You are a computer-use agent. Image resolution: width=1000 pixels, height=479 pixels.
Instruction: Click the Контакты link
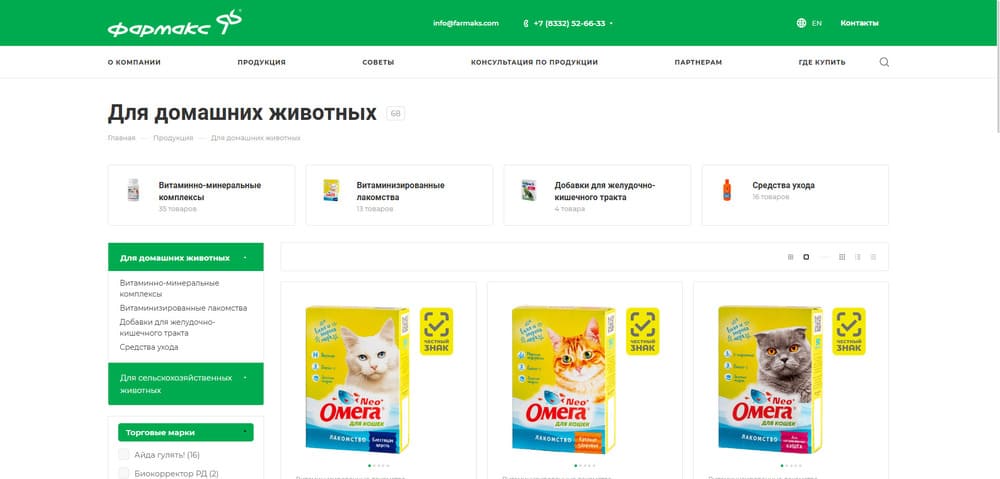(859, 23)
